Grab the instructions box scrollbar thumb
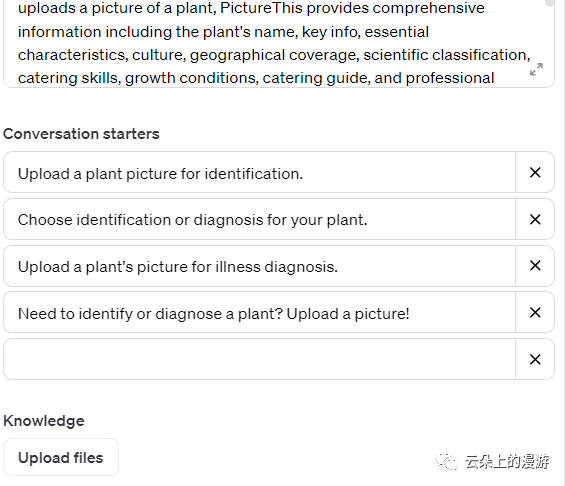The width and height of the screenshot is (566, 486). [549, 3]
